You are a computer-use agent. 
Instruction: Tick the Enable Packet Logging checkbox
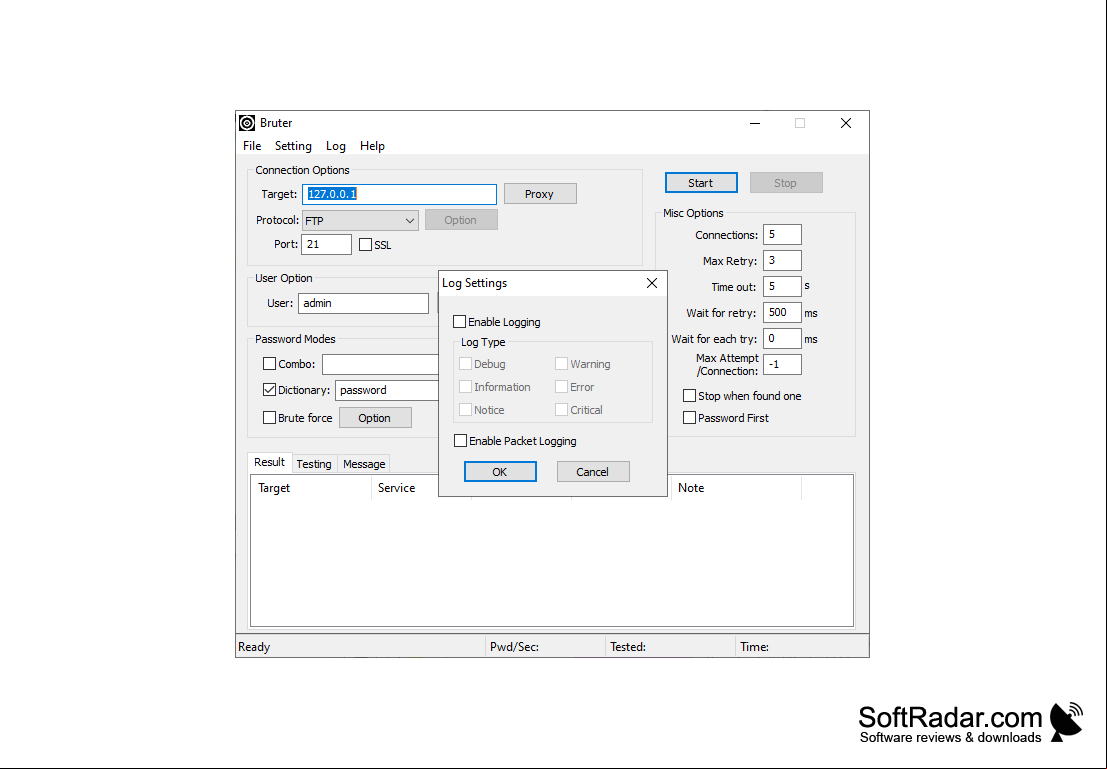click(460, 441)
